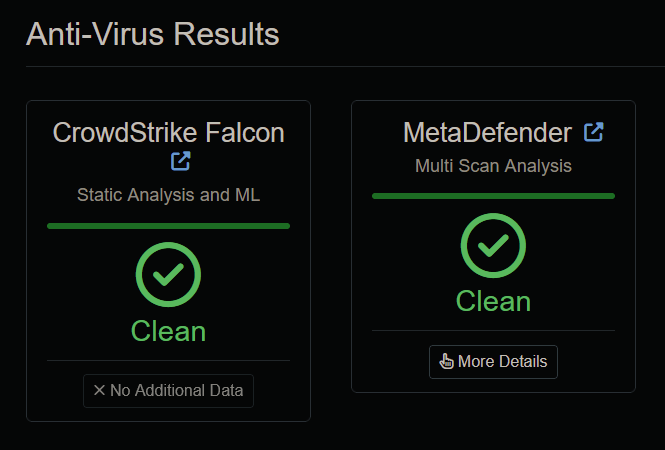
Task: Click the CrowdStrike Falcon green checkmark circle
Action: click(x=168, y=275)
